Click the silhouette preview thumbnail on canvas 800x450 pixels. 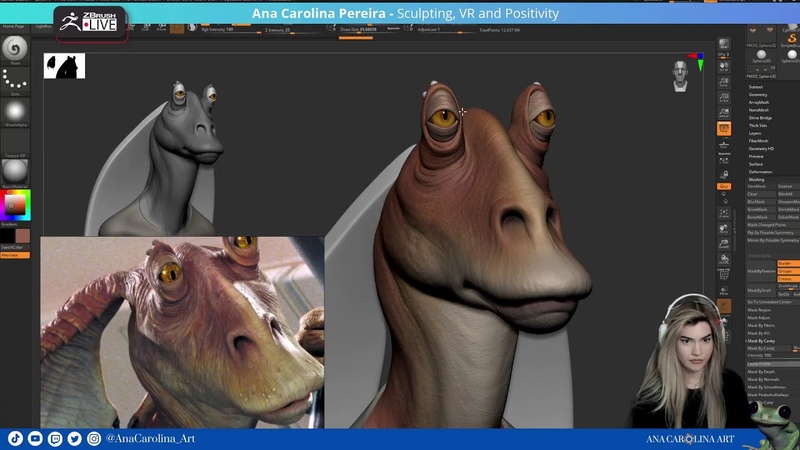[64, 66]
